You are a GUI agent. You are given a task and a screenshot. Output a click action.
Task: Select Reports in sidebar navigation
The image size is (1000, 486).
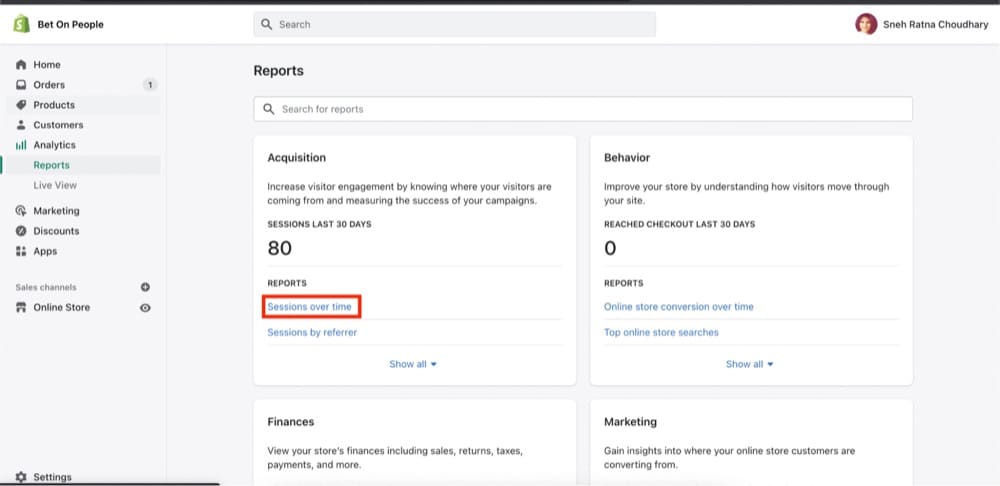coord(51,165)
